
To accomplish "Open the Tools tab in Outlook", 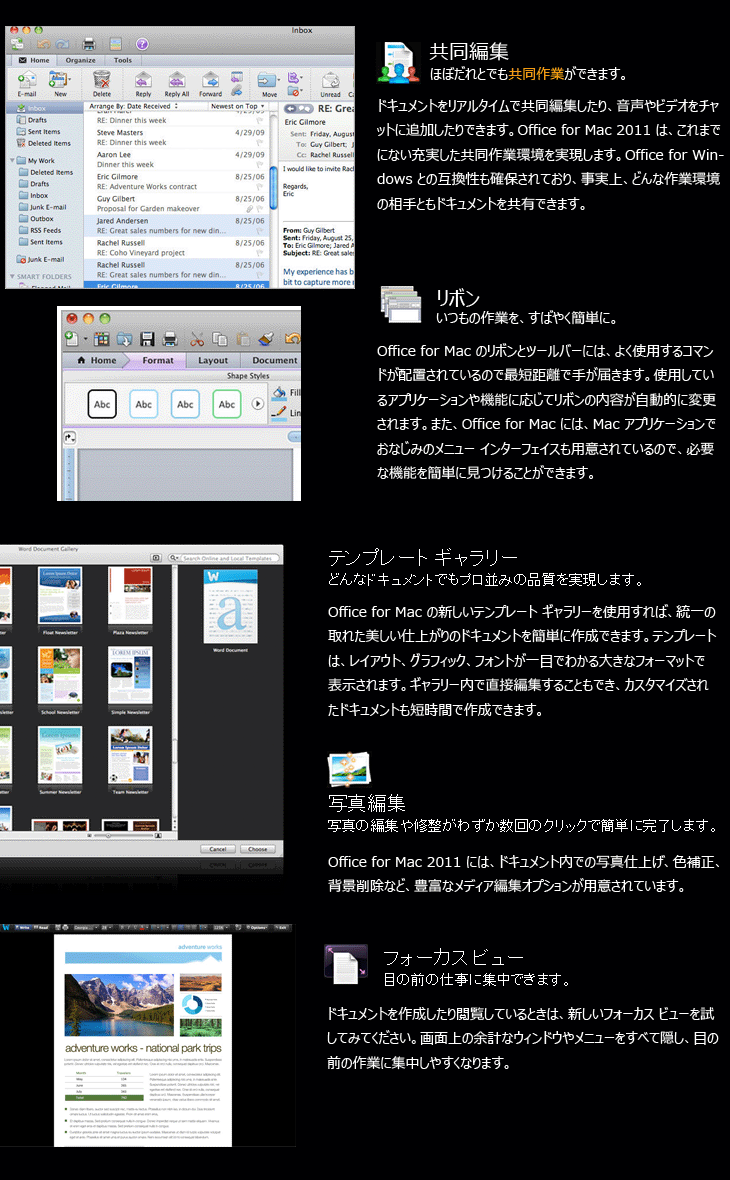I will point(123,60).
